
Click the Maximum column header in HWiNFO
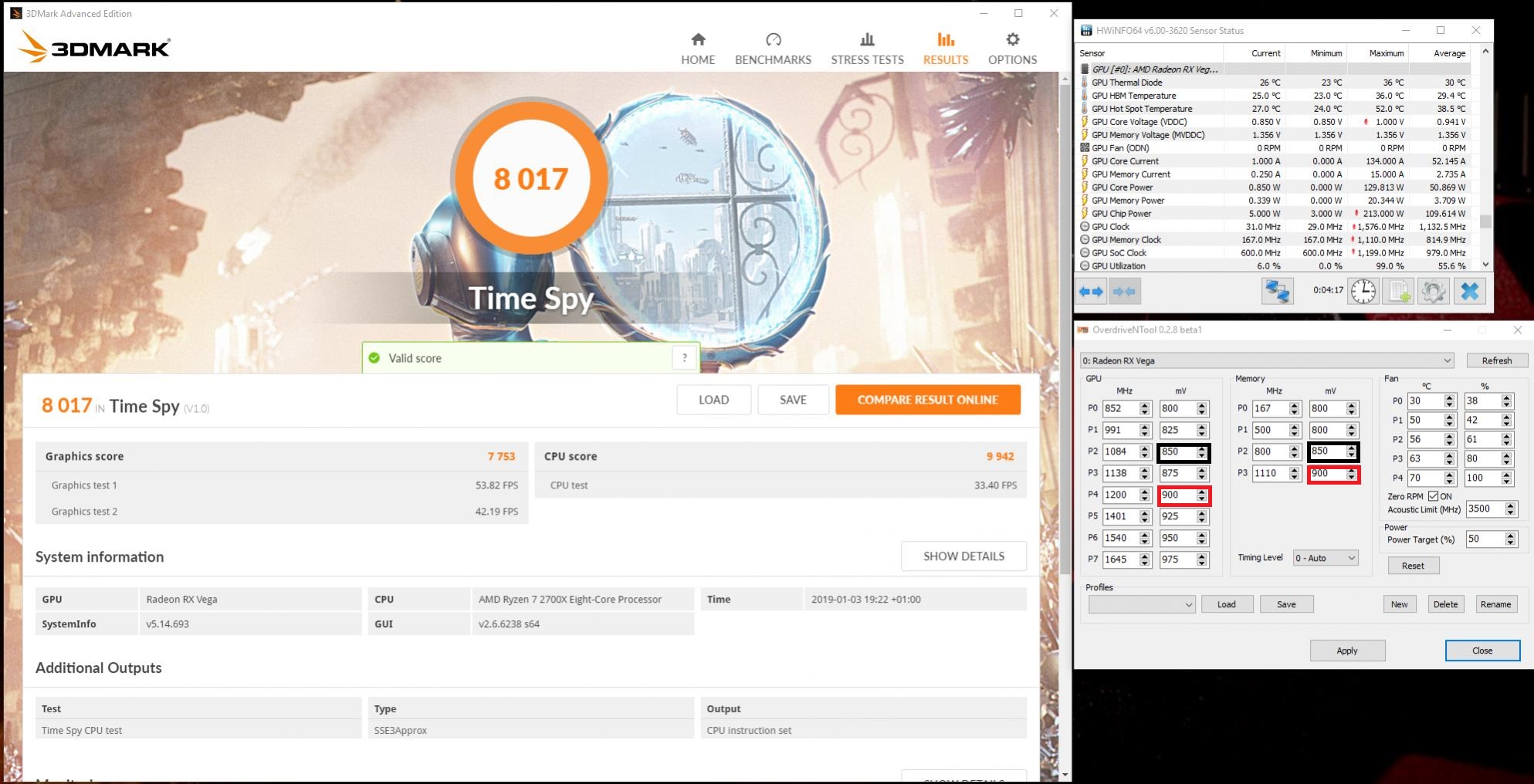point(1377,53)
